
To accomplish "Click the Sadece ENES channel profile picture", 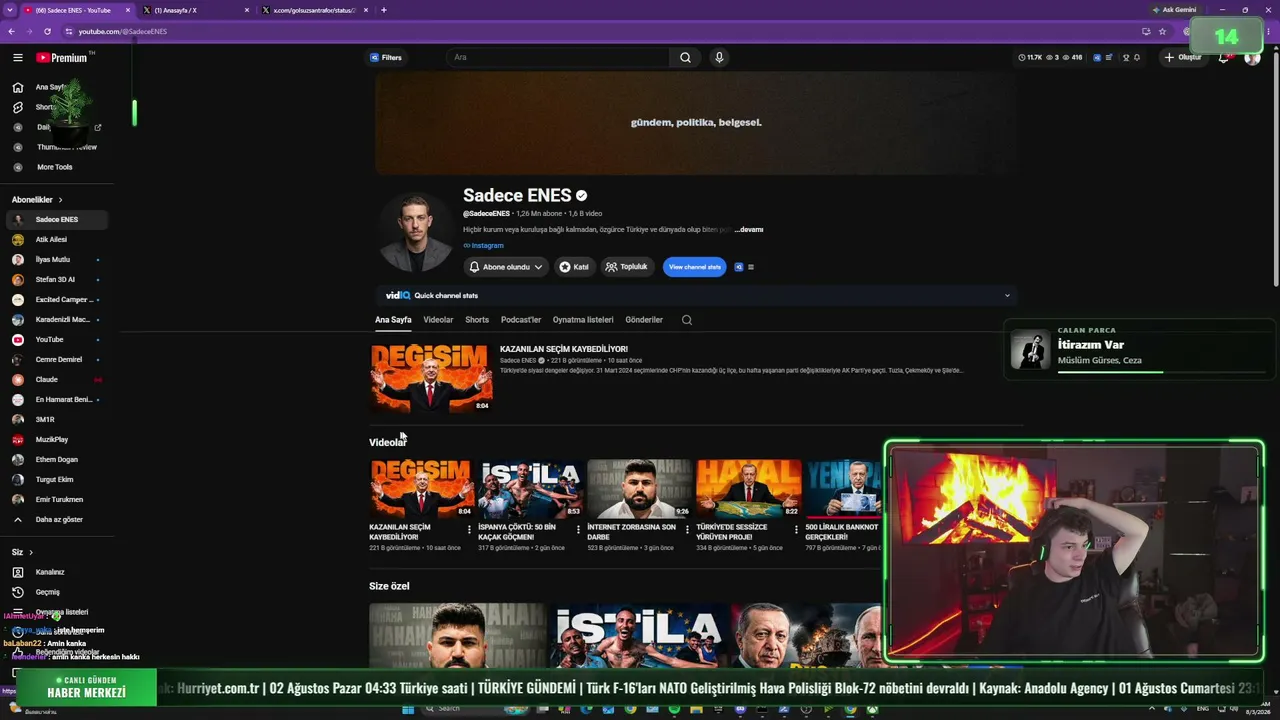I will (415, 232).
